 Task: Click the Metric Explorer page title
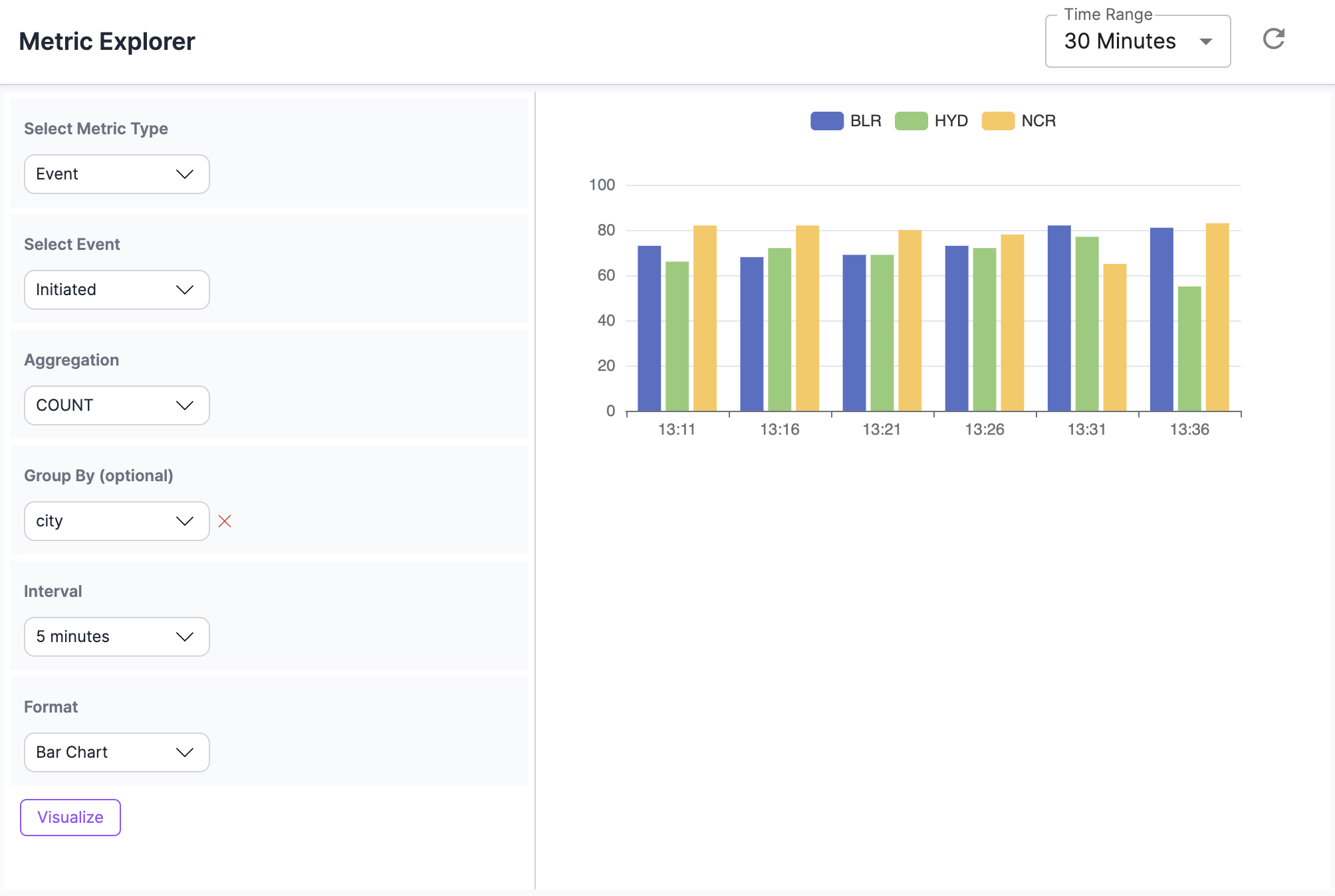click(x=107, y=41)
